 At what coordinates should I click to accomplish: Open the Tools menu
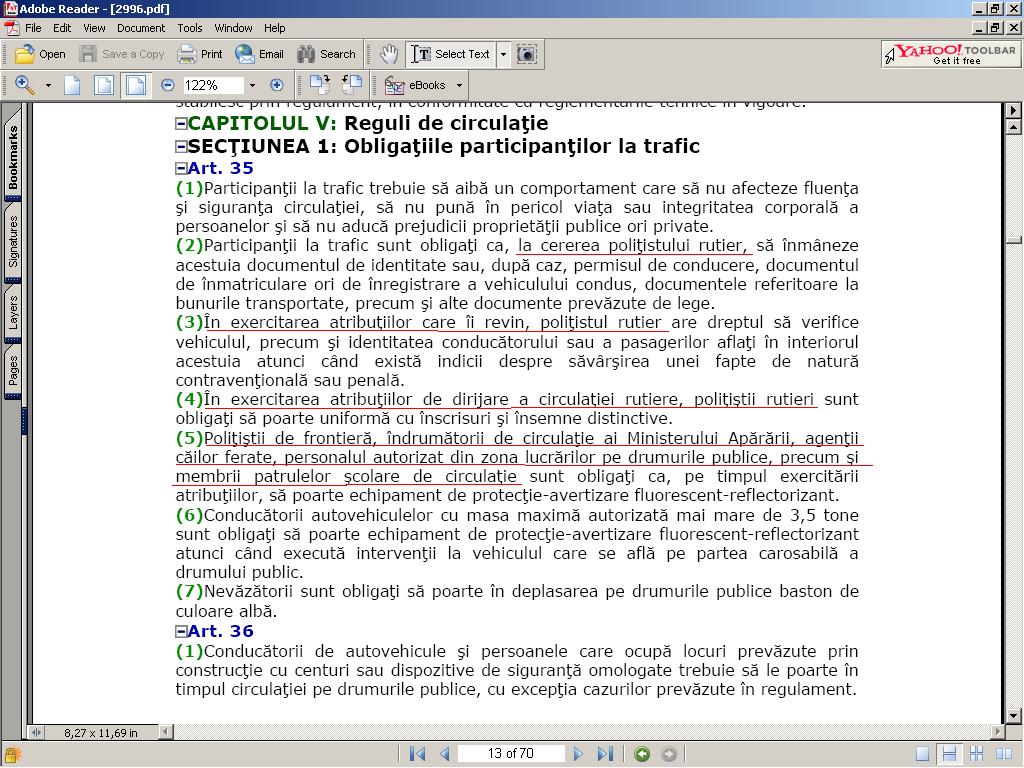pos(189,28)
